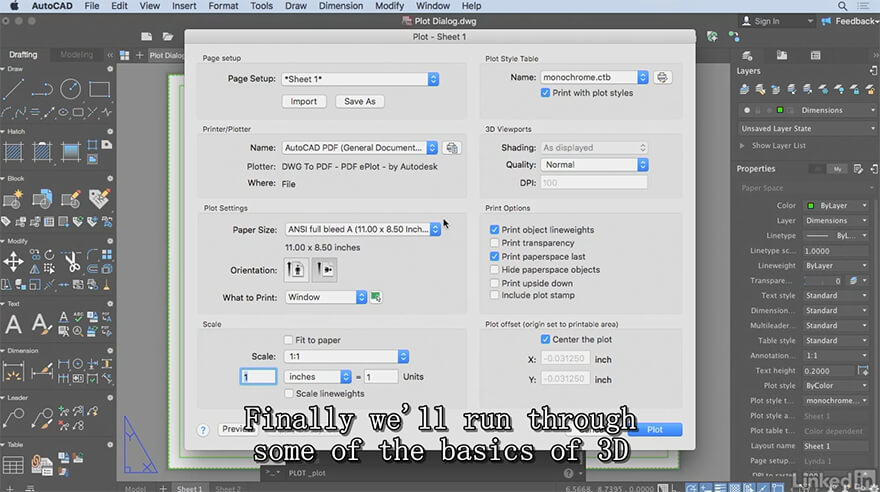The height and width of the screenshot is (492, 880).
Task: Open the plot style table Name dropdown
Action: [594, 77]
